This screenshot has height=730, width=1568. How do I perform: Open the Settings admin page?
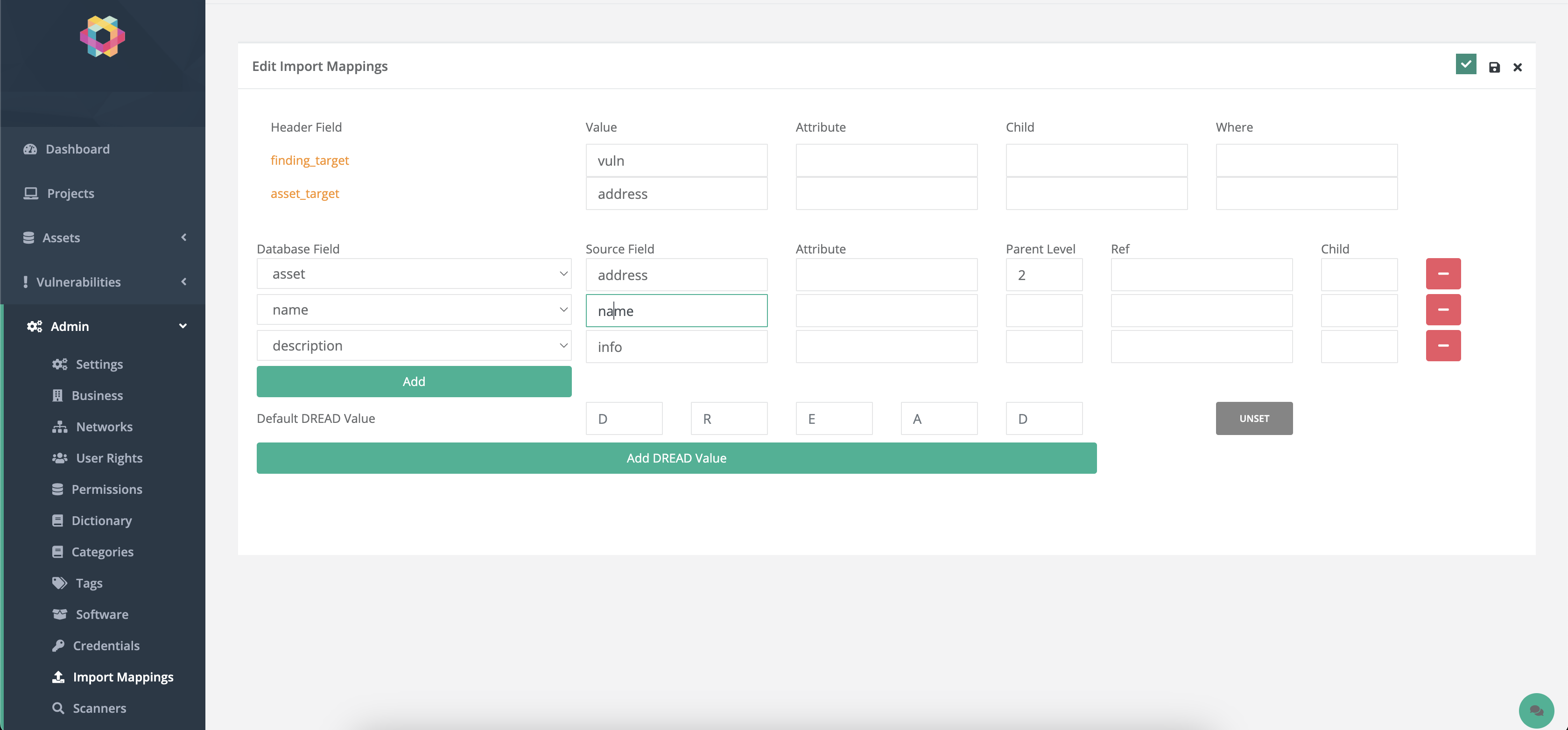coord(99,364)
